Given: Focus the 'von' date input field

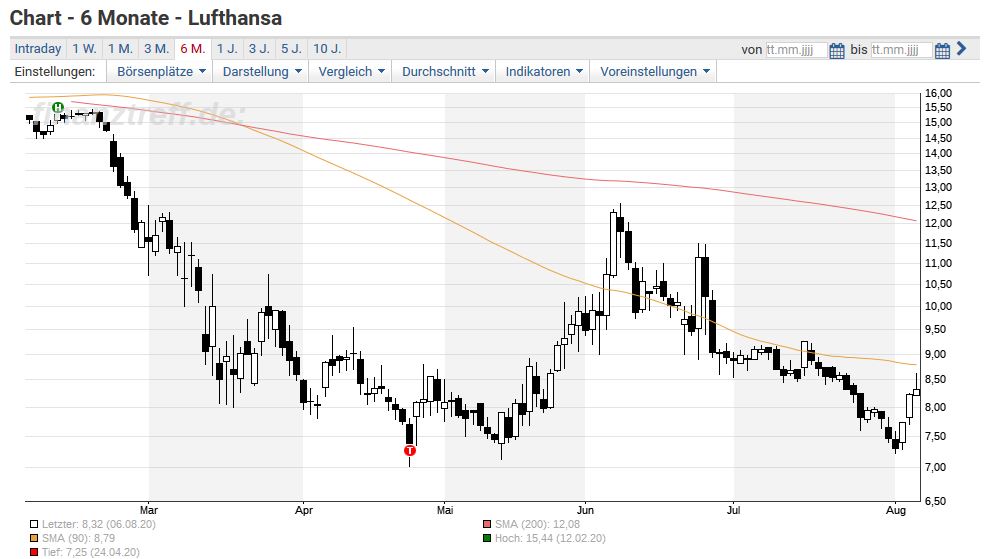Looking at the screenshot, I should [796, 50].
